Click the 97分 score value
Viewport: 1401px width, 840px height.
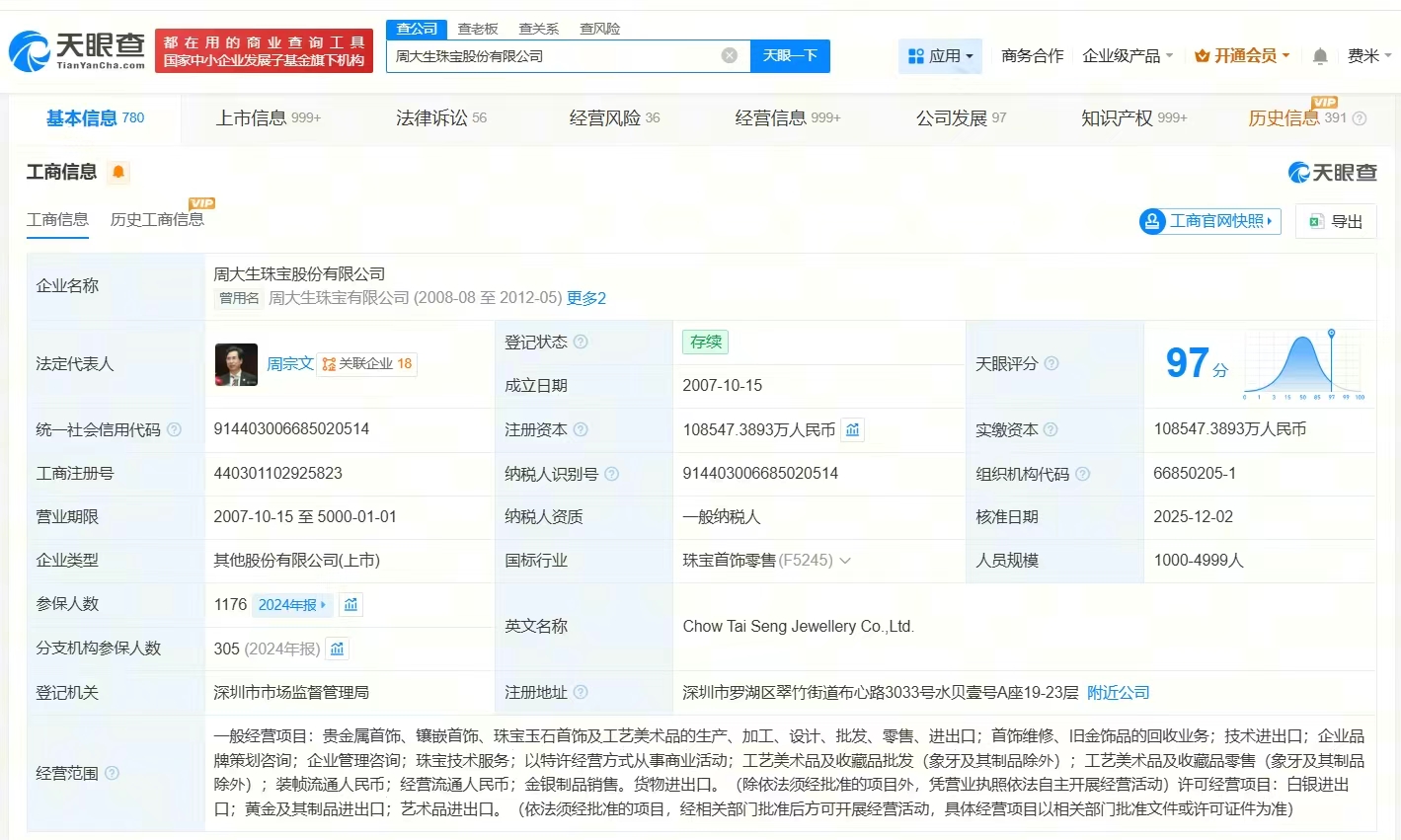click(1198, 363)
